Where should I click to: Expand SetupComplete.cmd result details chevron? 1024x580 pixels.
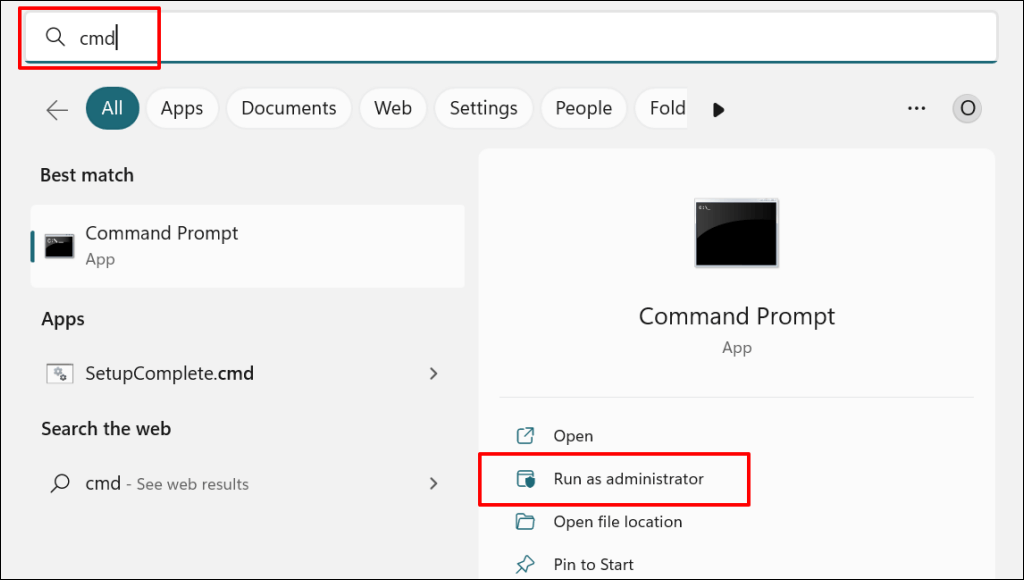(x=433, y=374)
